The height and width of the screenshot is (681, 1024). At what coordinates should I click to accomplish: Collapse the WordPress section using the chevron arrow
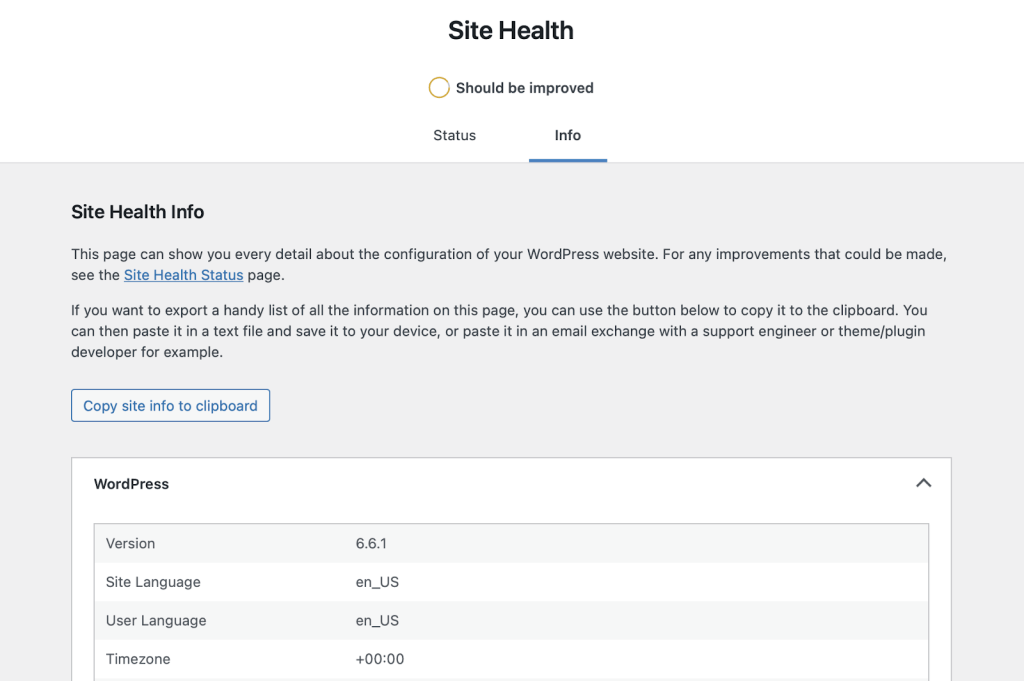coord(923,483)
